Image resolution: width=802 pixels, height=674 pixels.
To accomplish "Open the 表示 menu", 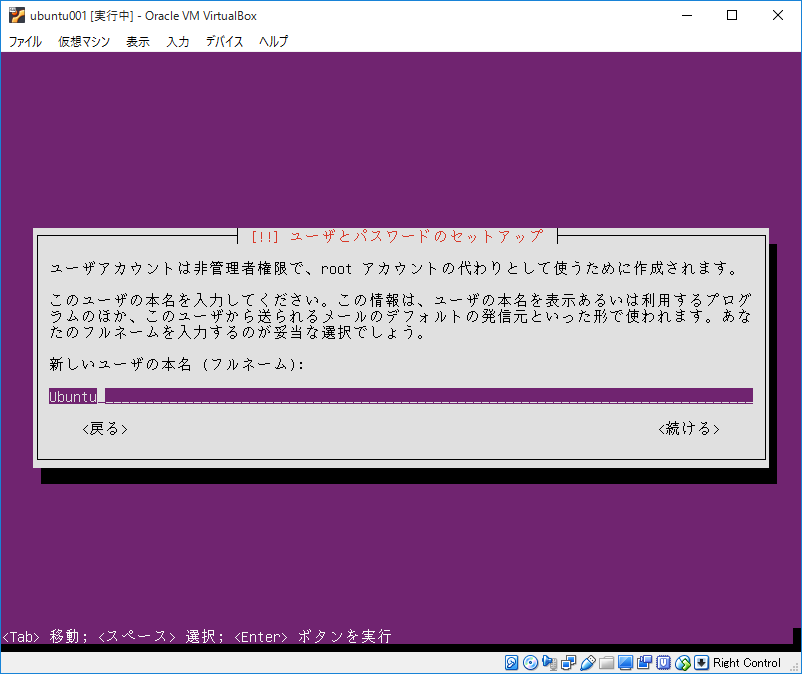I will click(137, 41).
